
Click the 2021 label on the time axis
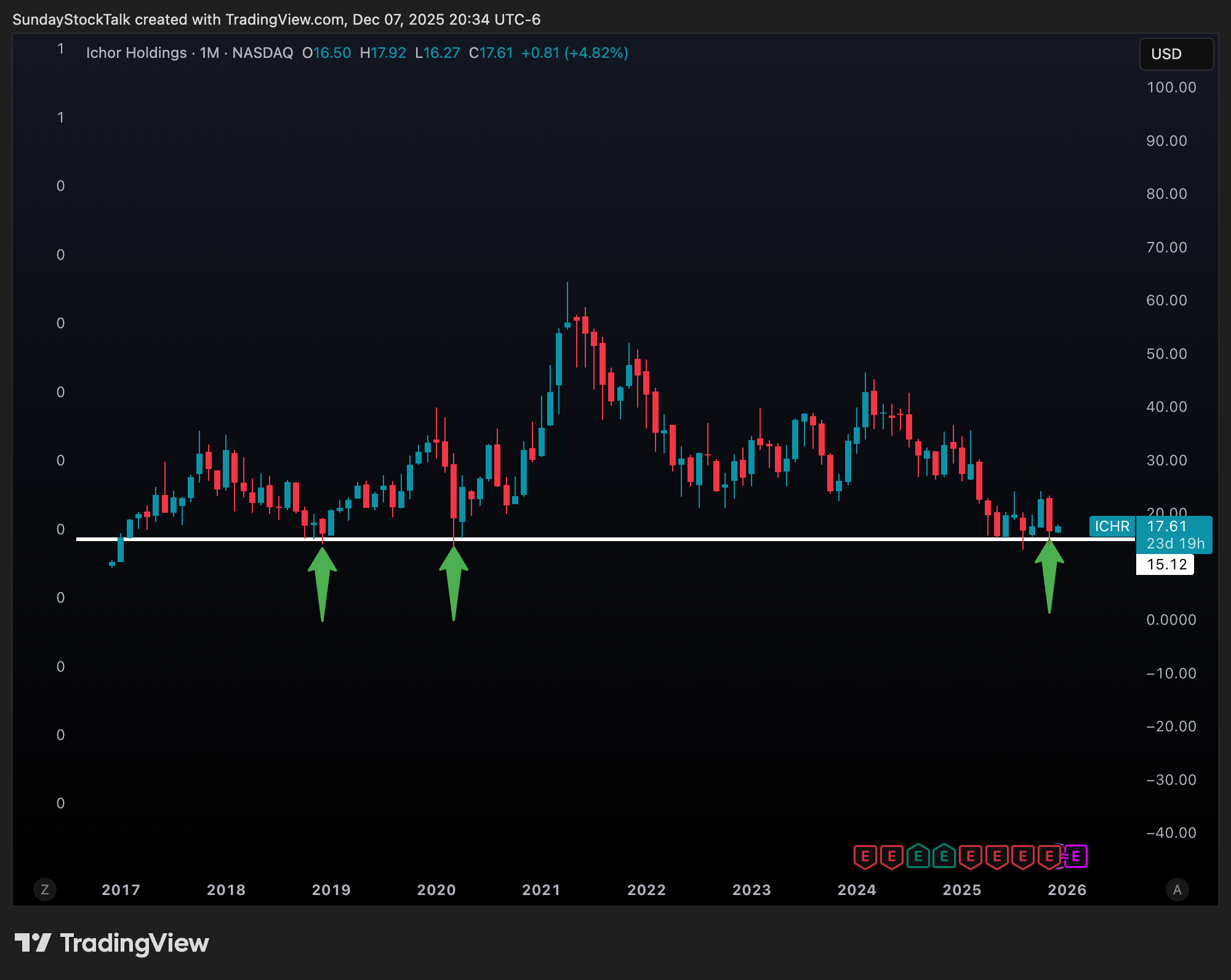point(541,890)
